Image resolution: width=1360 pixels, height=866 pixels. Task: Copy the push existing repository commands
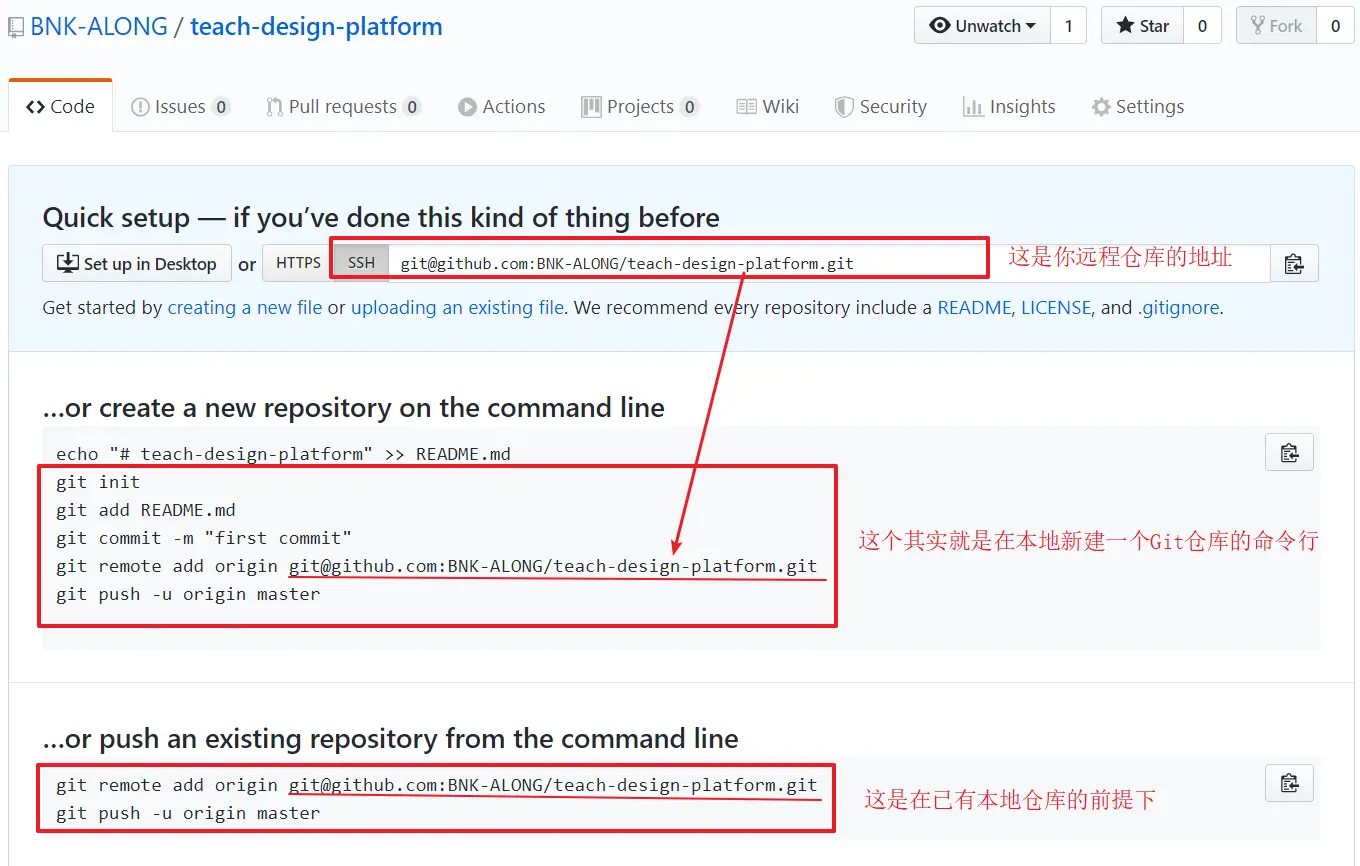(x=1289, y=783)
